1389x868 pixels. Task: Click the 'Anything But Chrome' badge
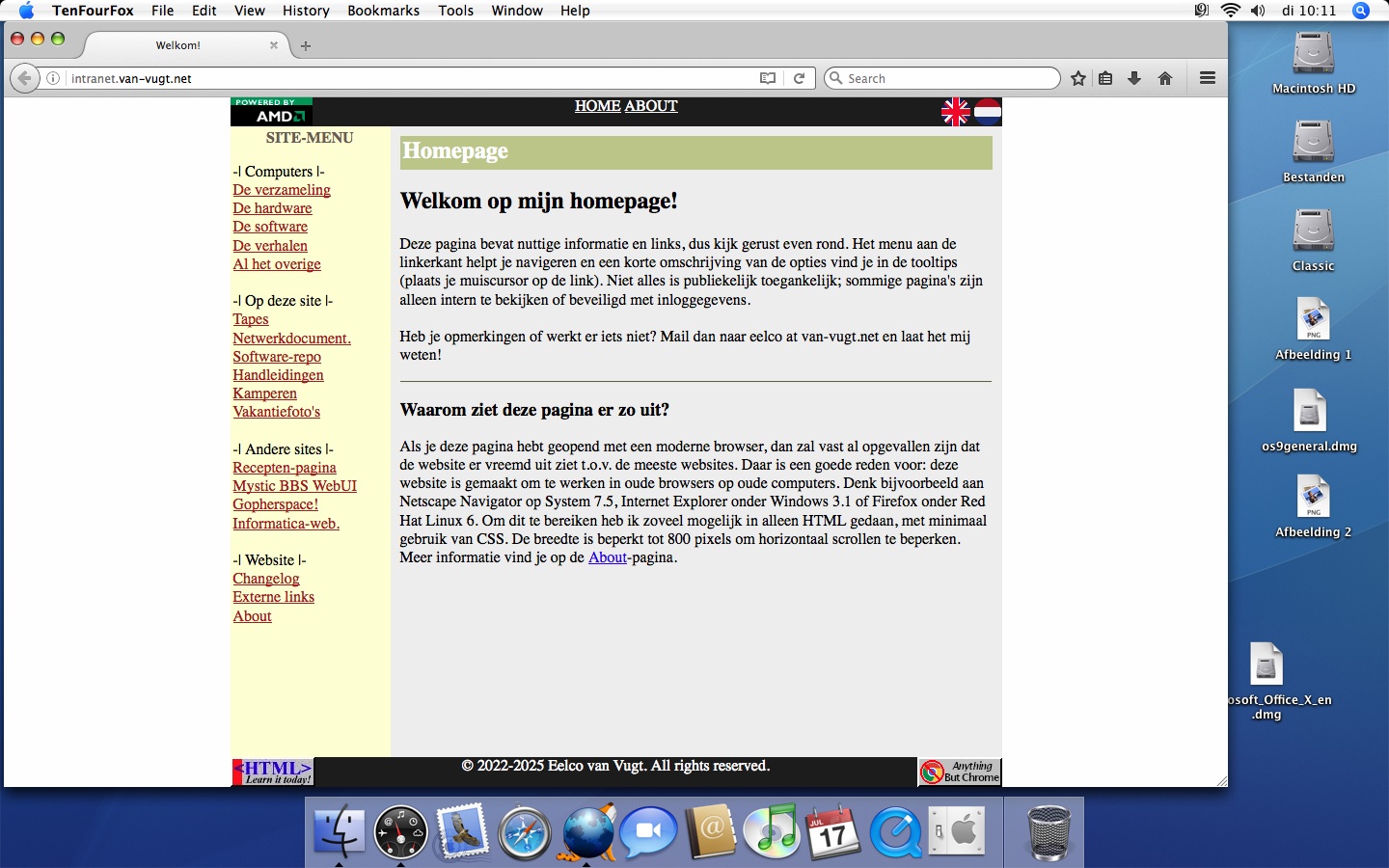[x=960, y=772]
